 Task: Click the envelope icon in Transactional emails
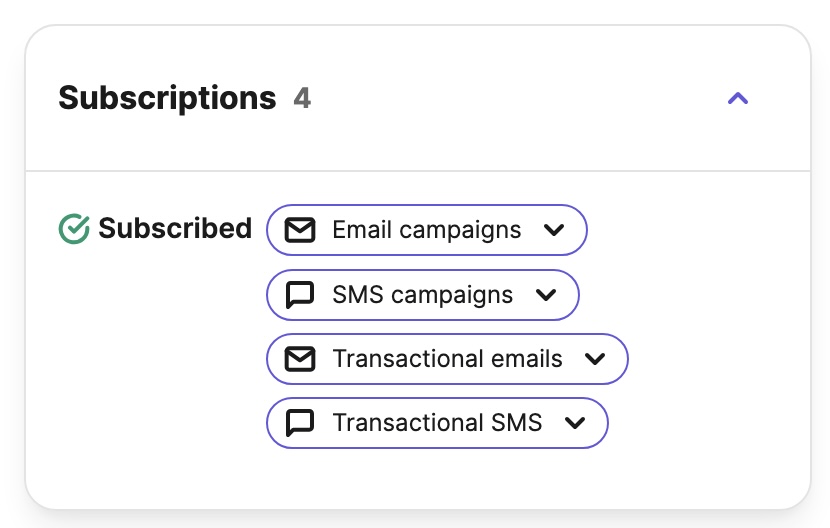point(300,359)
